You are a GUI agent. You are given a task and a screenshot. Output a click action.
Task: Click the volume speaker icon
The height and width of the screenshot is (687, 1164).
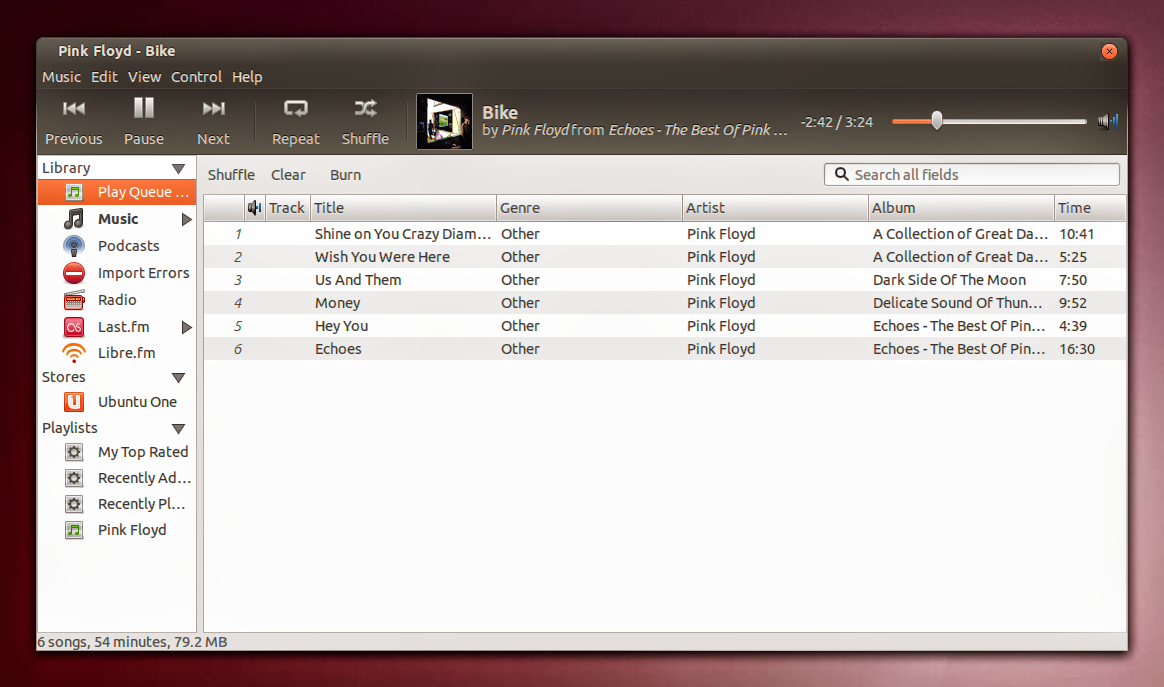tap(1107, 119)
